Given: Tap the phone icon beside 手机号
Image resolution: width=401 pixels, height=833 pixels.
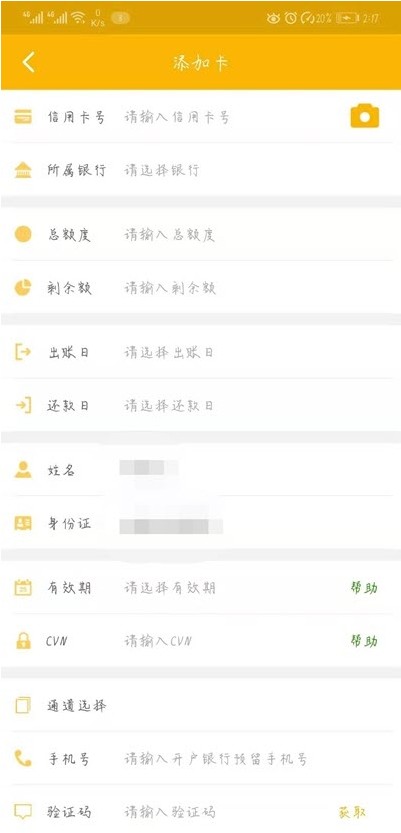Looking at the screenshot, I should click(23, 758).
